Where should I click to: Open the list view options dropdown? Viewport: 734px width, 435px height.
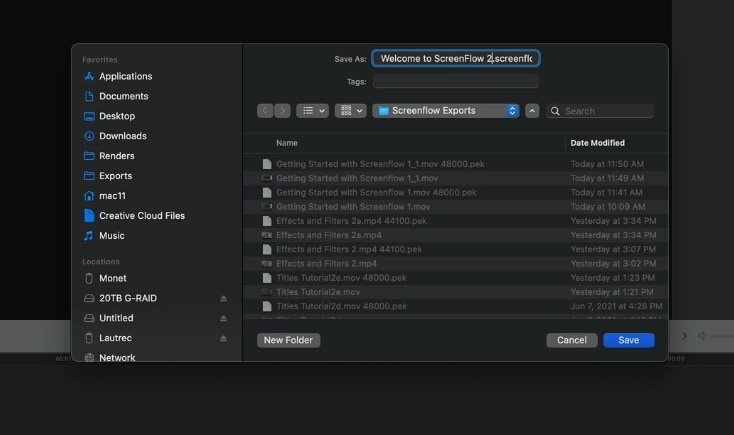(312, 111)
